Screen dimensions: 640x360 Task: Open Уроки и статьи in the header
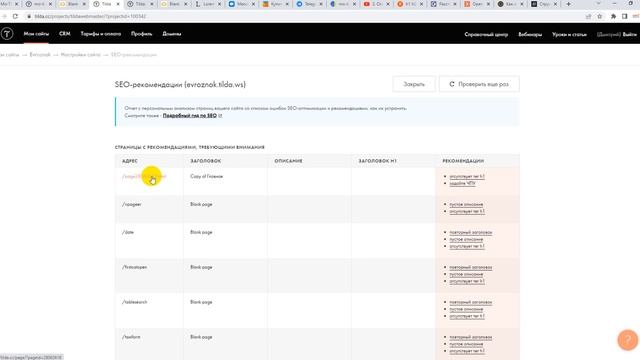click(x=569, y=34)
